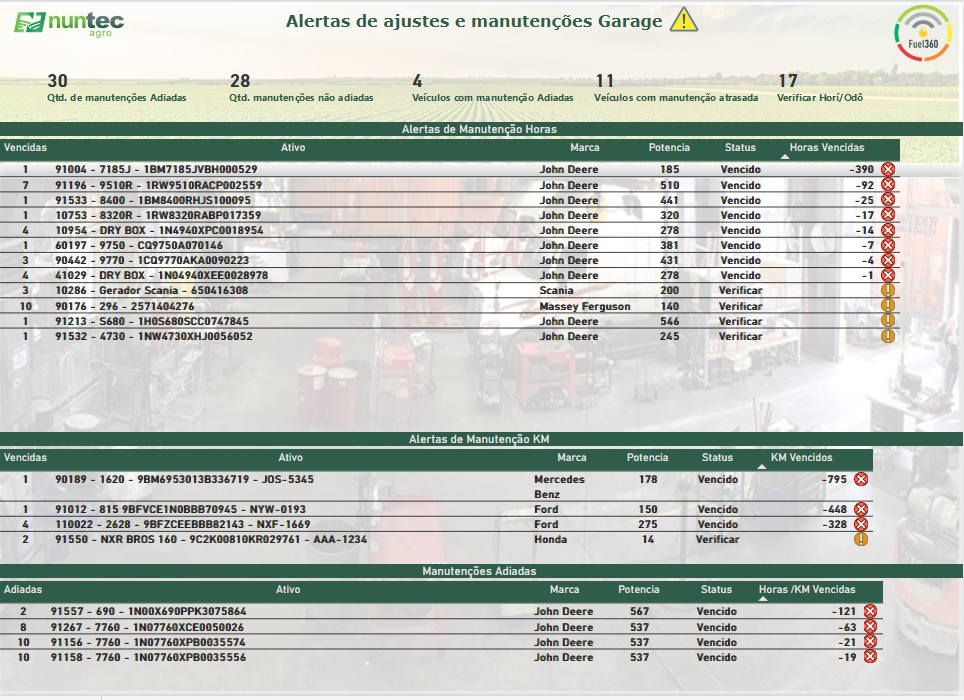The height and width of the screenshot is (700, 964).
Task: Click red X icon for asset 91267 - 7760
Action: click(x=871, y=626)
